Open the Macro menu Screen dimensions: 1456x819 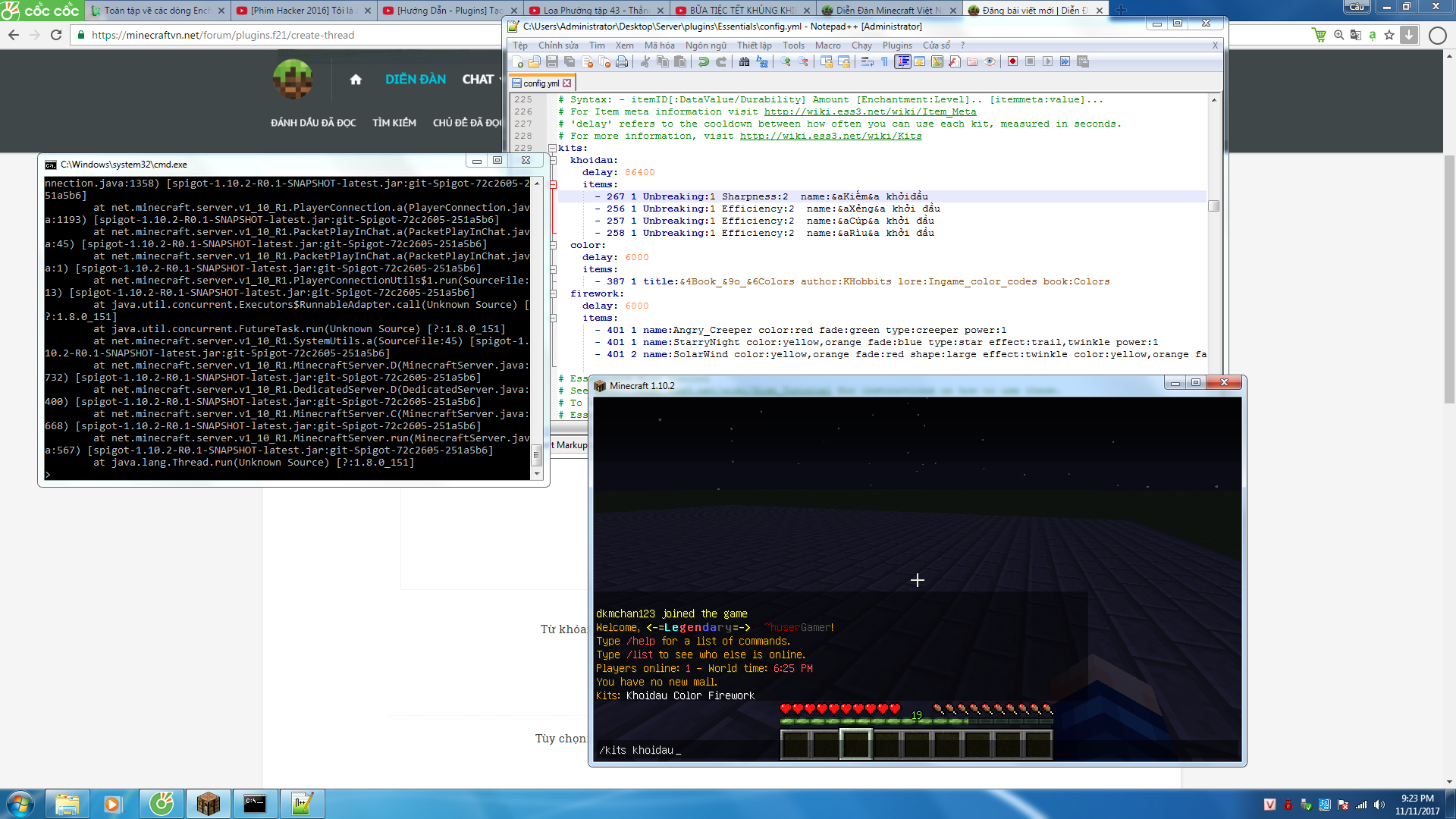(x=827, y=45)
